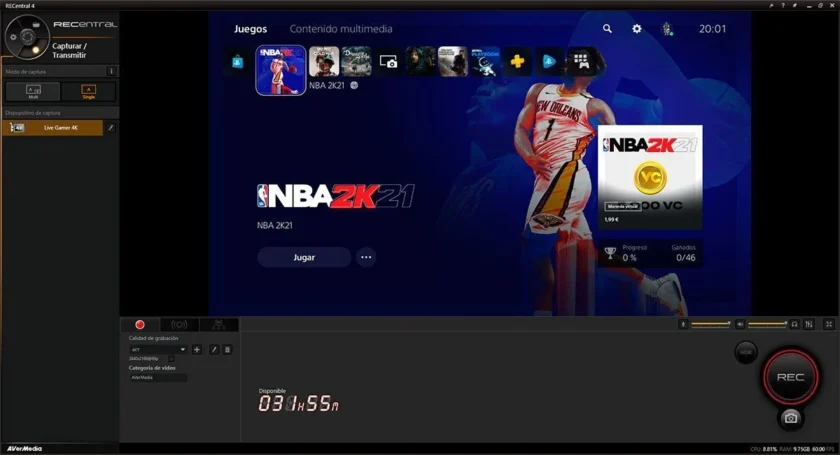Delete recording quality profile
Image resolution: width=840 pixels, height=455 pixels.
pos(227,349)
